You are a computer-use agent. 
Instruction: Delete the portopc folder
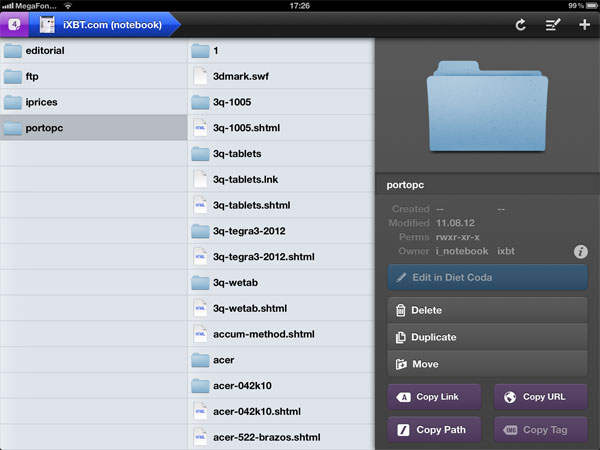[488, 310]
